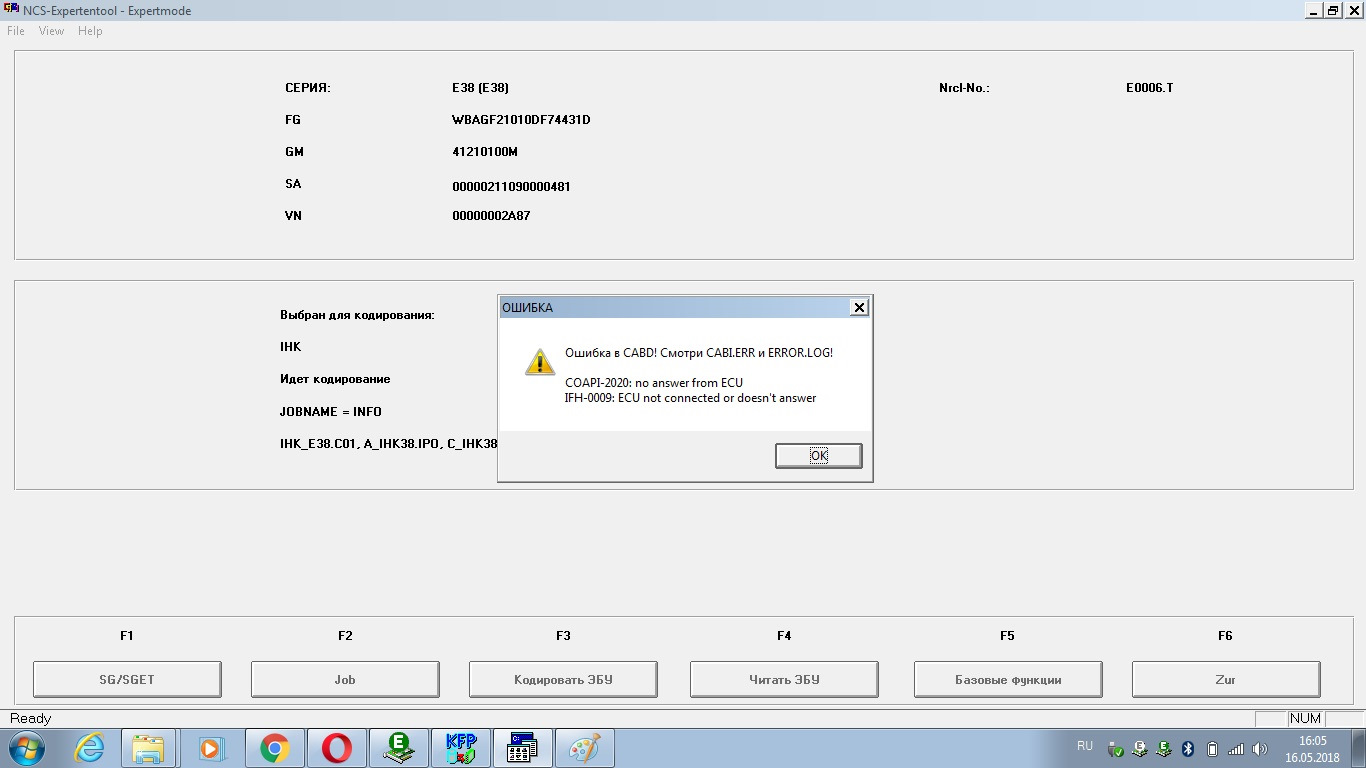This screenshot has height=768, width=1366.
Task: Click the GM value 41210100M
Action: (x=485, y=152)
